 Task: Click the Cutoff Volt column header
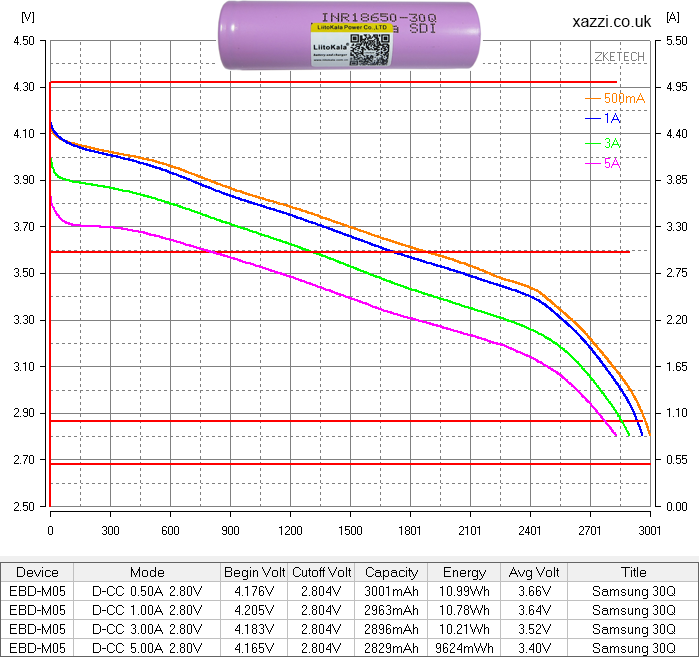tap(321, 572)
